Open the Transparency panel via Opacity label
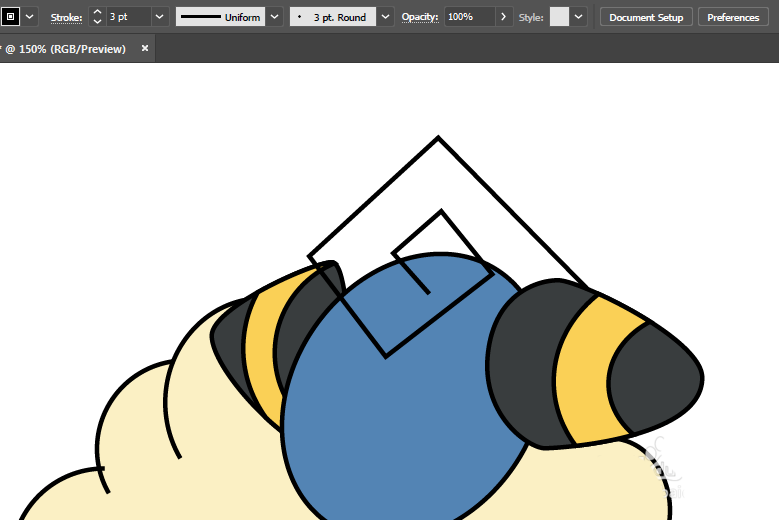The image size is (779, 520). coord(420,17)
